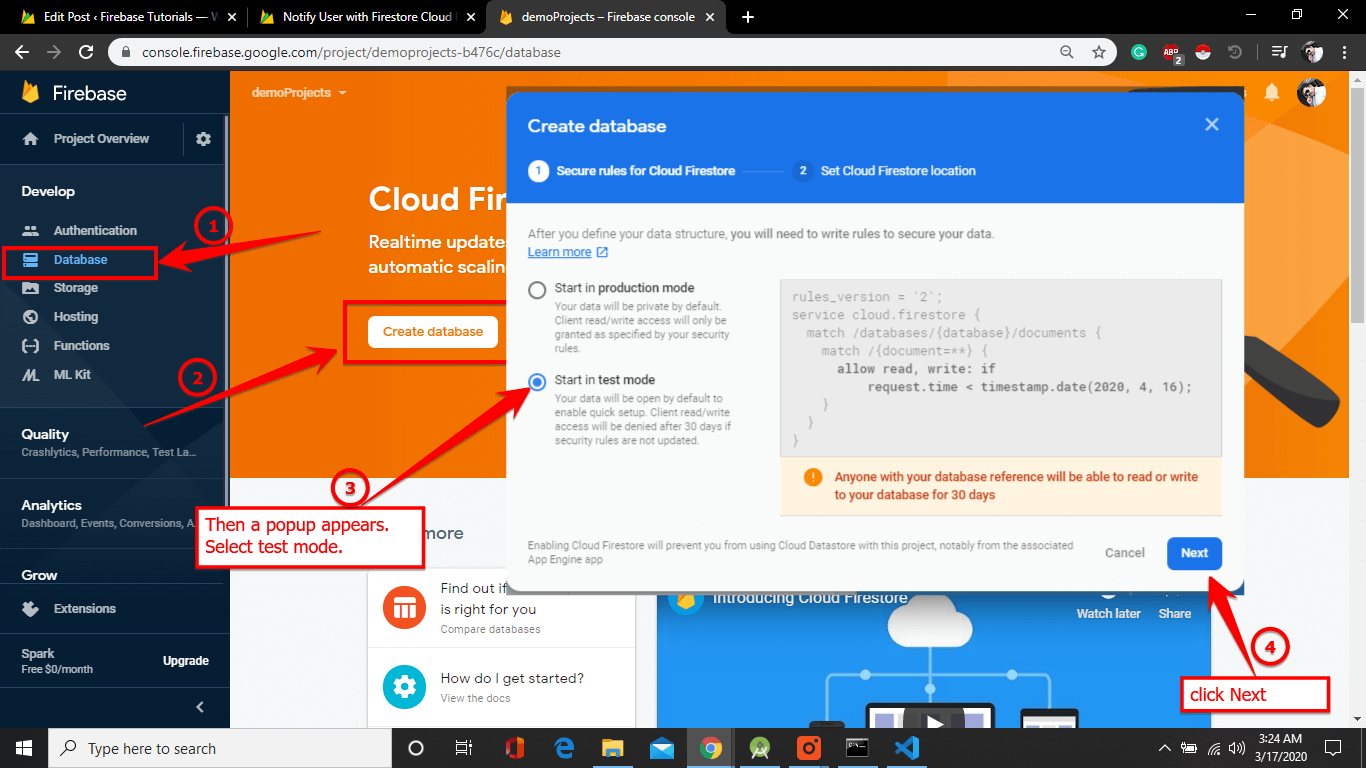The width and height of the screenshot is (1366, 768).
Task: Open the How do I get started card
Action: click(501, 687)
